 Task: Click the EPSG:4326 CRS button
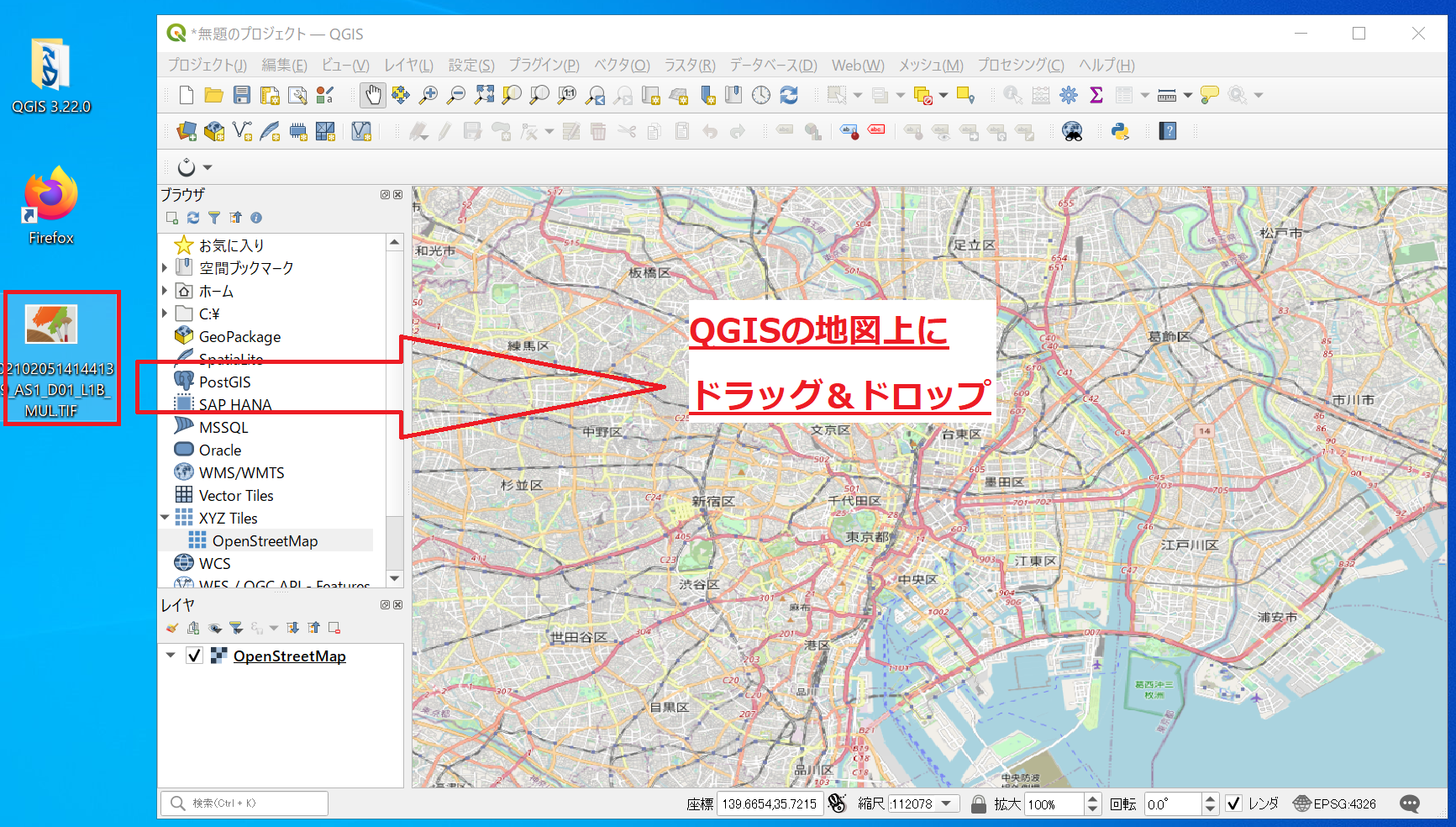(1336, 803)
